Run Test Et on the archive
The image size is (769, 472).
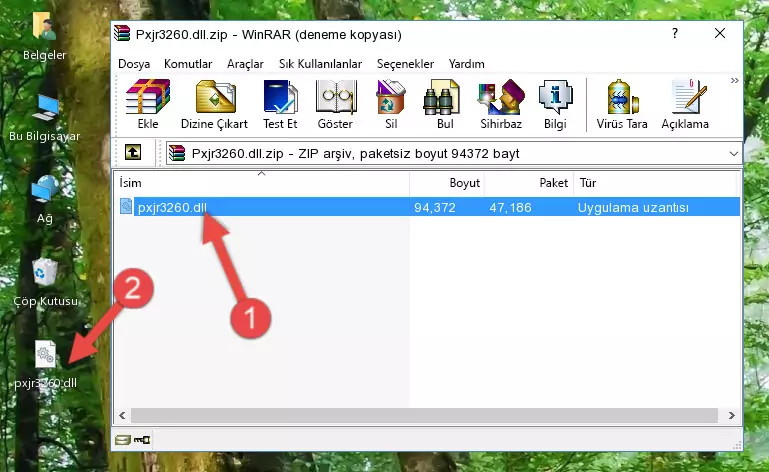(x=280, y=105)
